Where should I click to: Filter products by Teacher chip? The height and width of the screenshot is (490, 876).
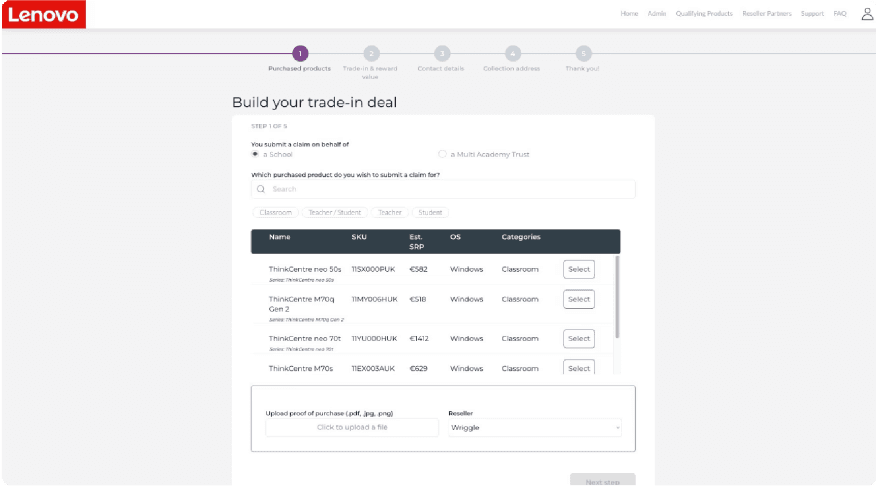point(389,212)
